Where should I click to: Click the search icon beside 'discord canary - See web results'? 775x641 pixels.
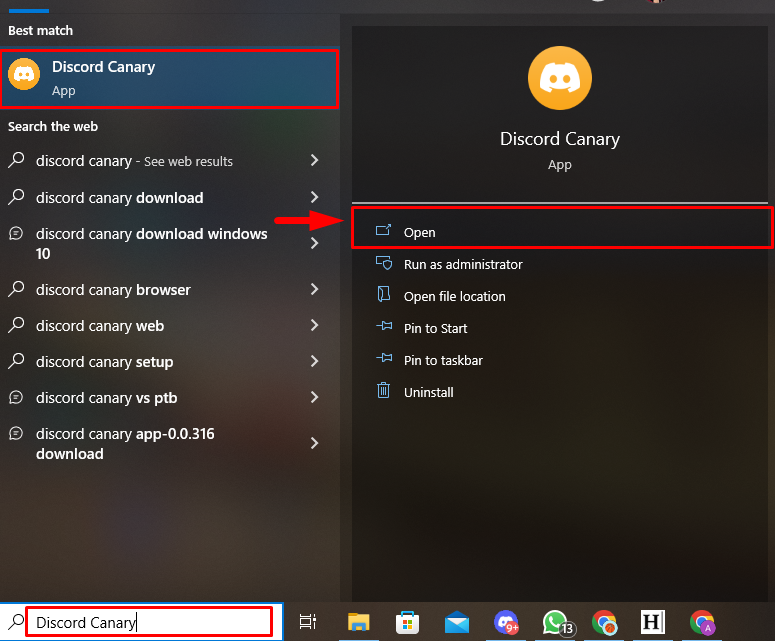[x=16, y=160]
